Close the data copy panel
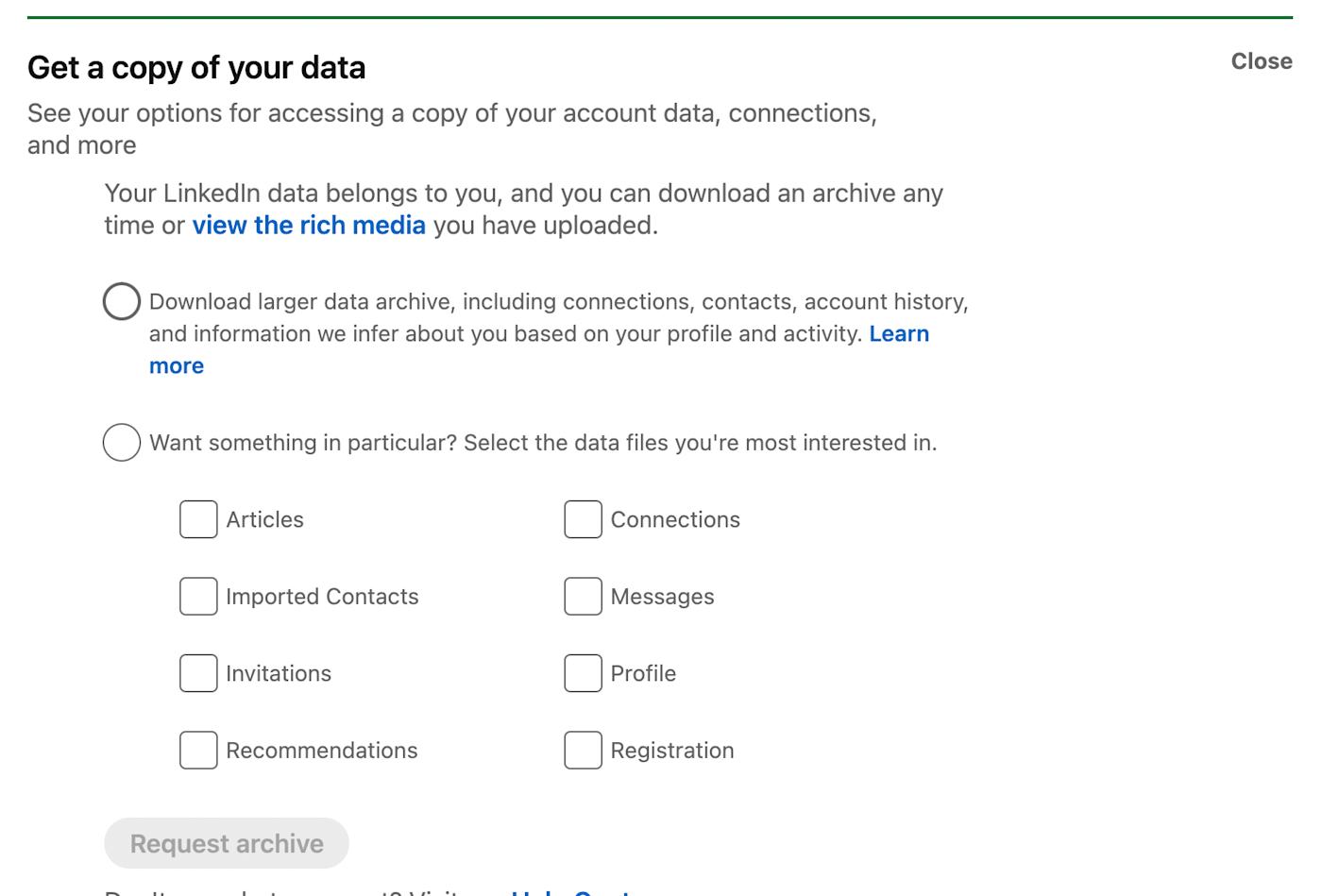The width and height of the screenshot is (1322, 896). pyautogui.click(x=1261, y=61)
